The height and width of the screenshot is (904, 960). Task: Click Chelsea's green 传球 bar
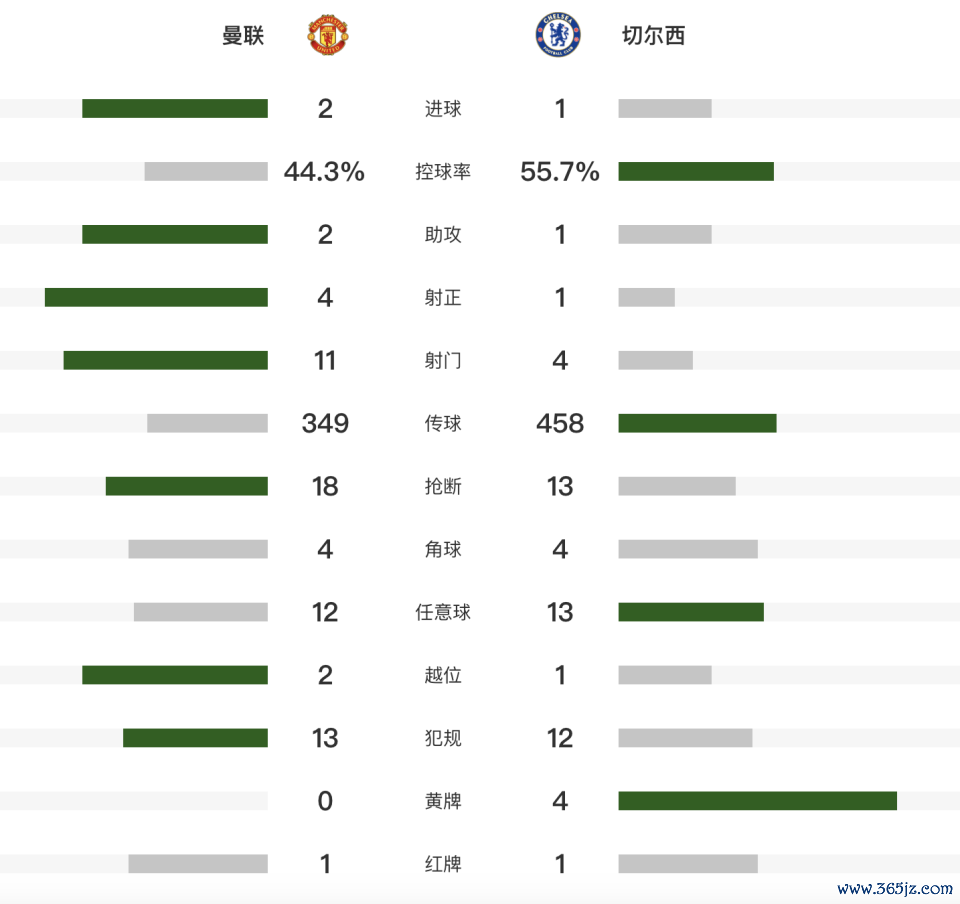pyautogui.click(x=697, y=423)
